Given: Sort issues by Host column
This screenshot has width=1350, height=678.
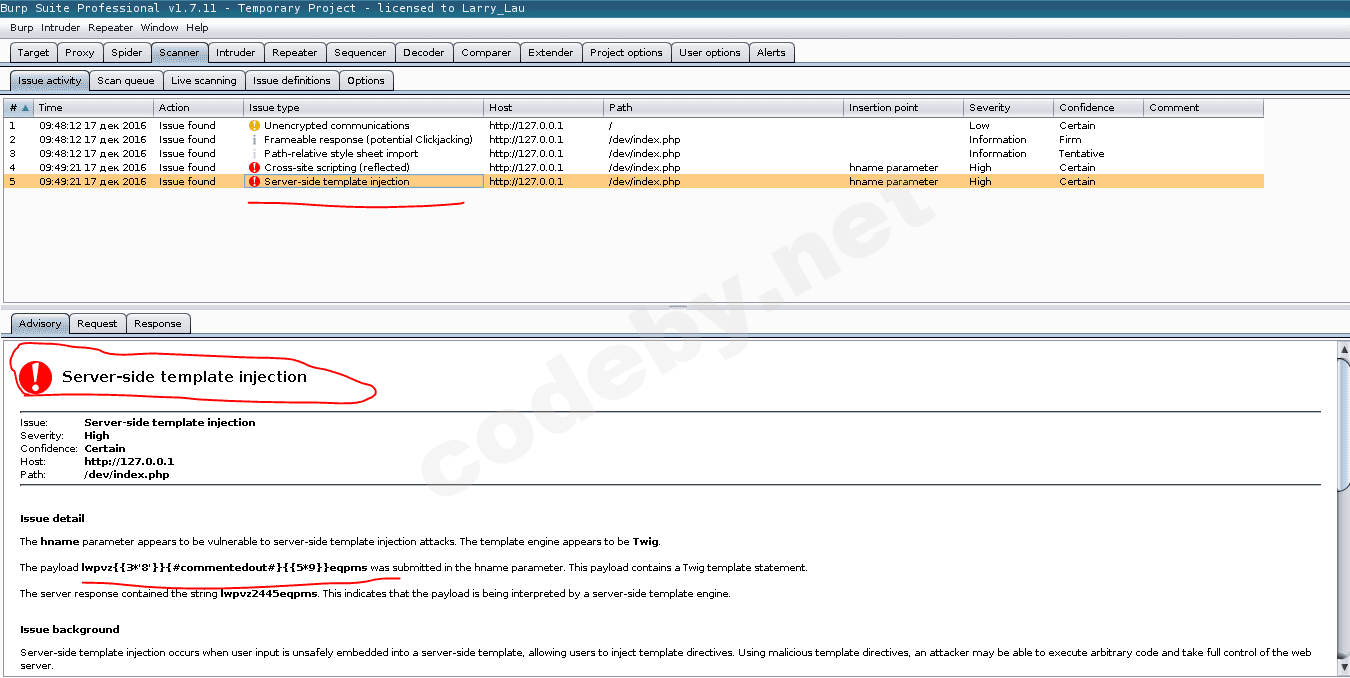Looking at the screenshot, I should tap(544, 108).
